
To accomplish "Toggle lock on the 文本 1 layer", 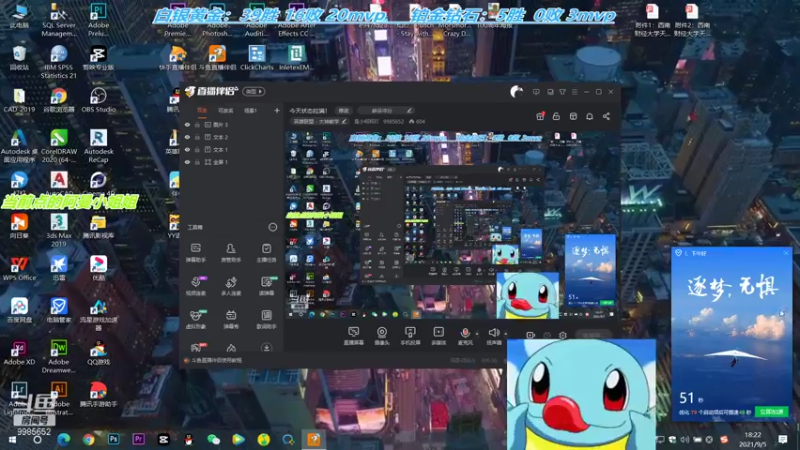I will tap(197, 149).
